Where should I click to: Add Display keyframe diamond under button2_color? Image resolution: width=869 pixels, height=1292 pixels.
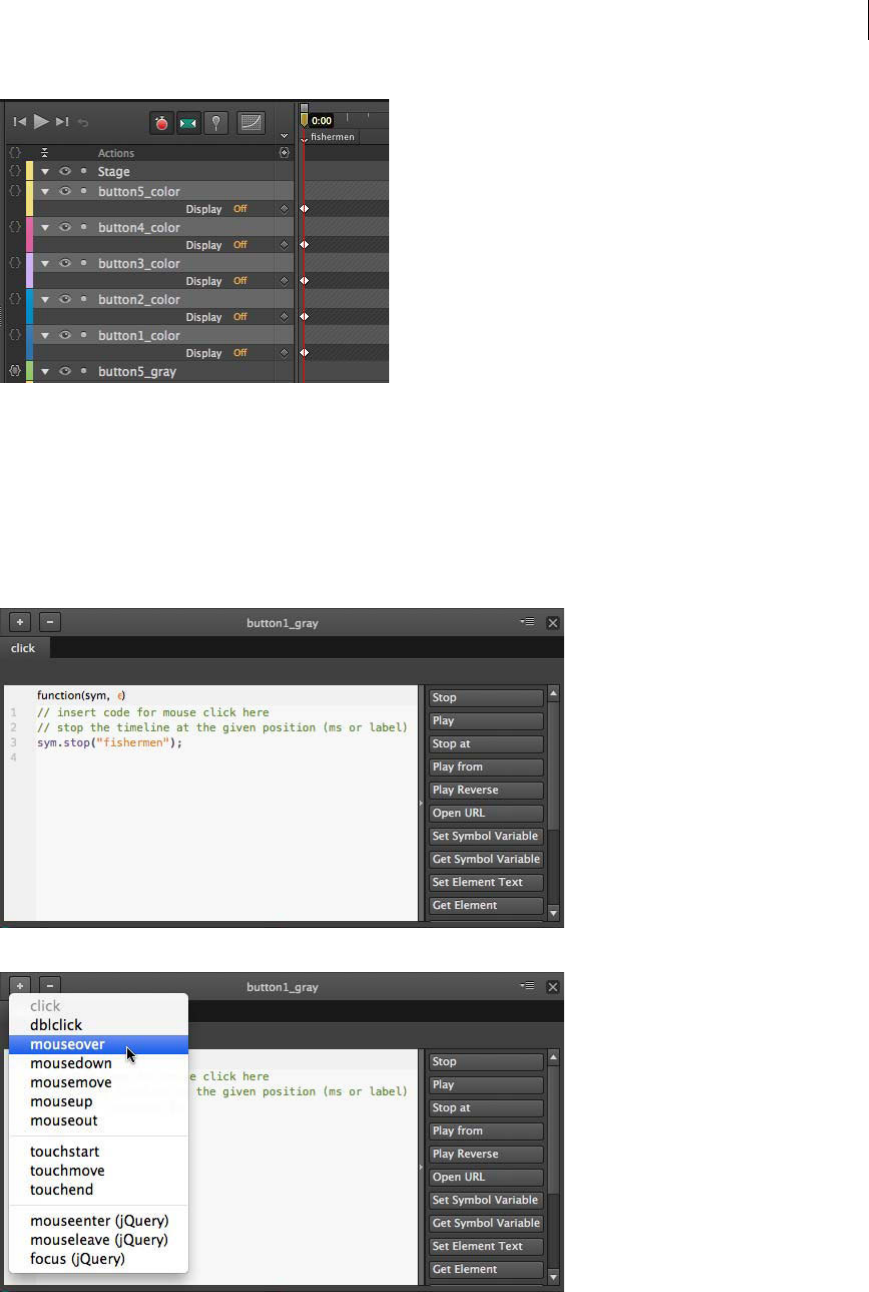[284, 317]
